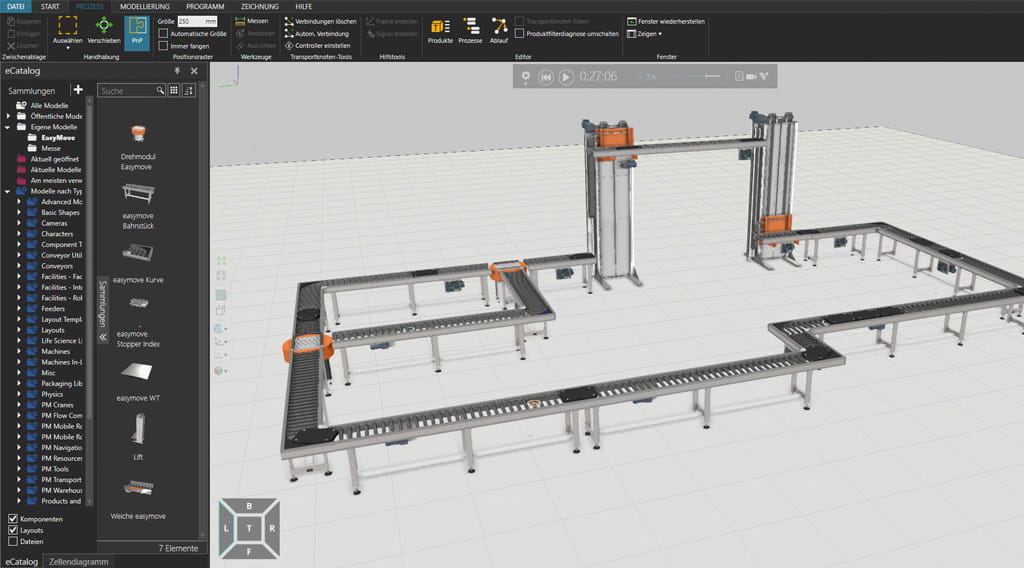Adjust the simulation speed slider
The width and height of the screenshot is (1024, 568).
(x=706, y=76)
